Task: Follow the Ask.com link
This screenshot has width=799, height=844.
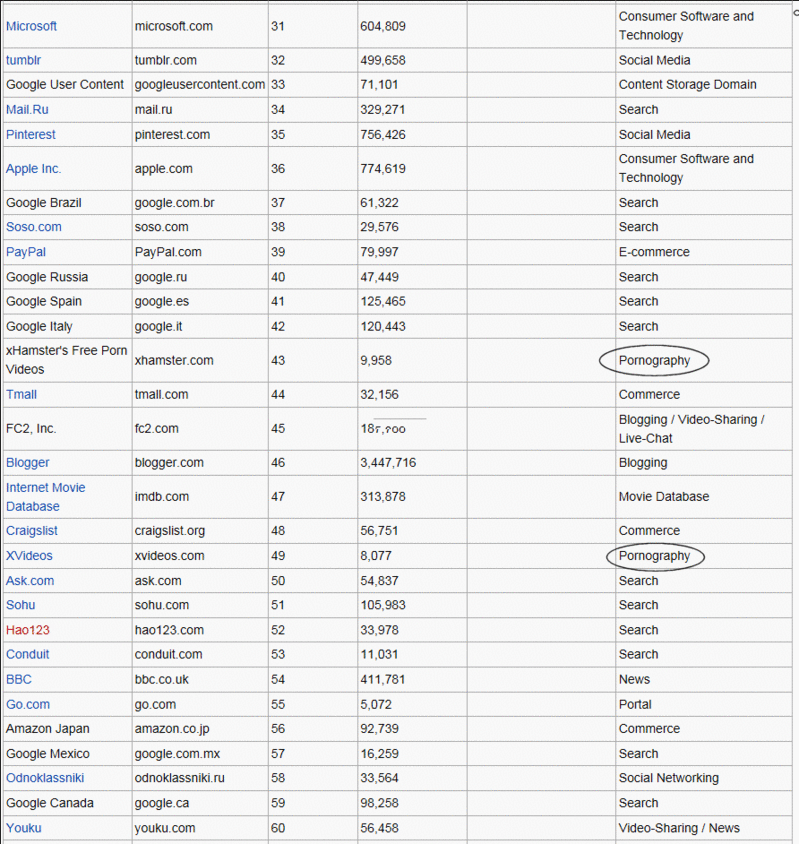Action: coord(30,581)
